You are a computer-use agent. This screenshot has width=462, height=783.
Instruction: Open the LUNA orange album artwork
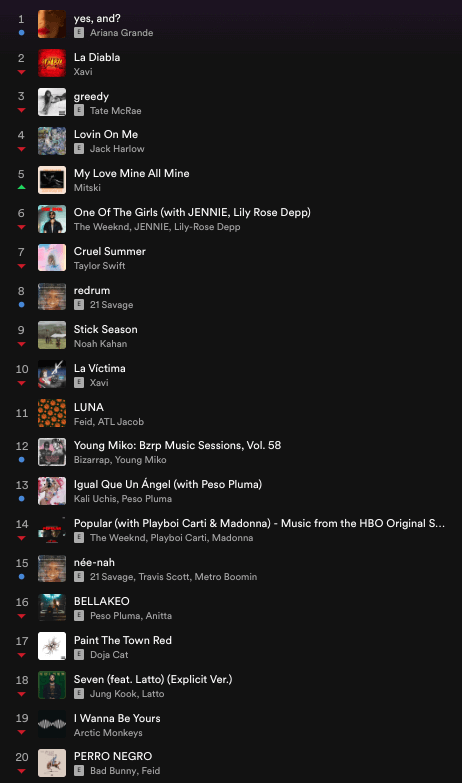tap(52, 413)
